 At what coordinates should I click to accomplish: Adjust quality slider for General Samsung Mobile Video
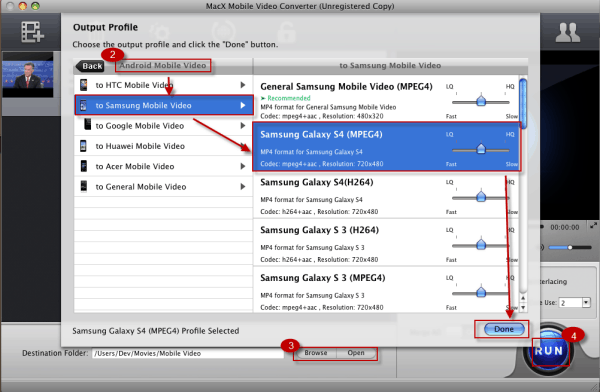pyautogui.click(x=481, y=102)
